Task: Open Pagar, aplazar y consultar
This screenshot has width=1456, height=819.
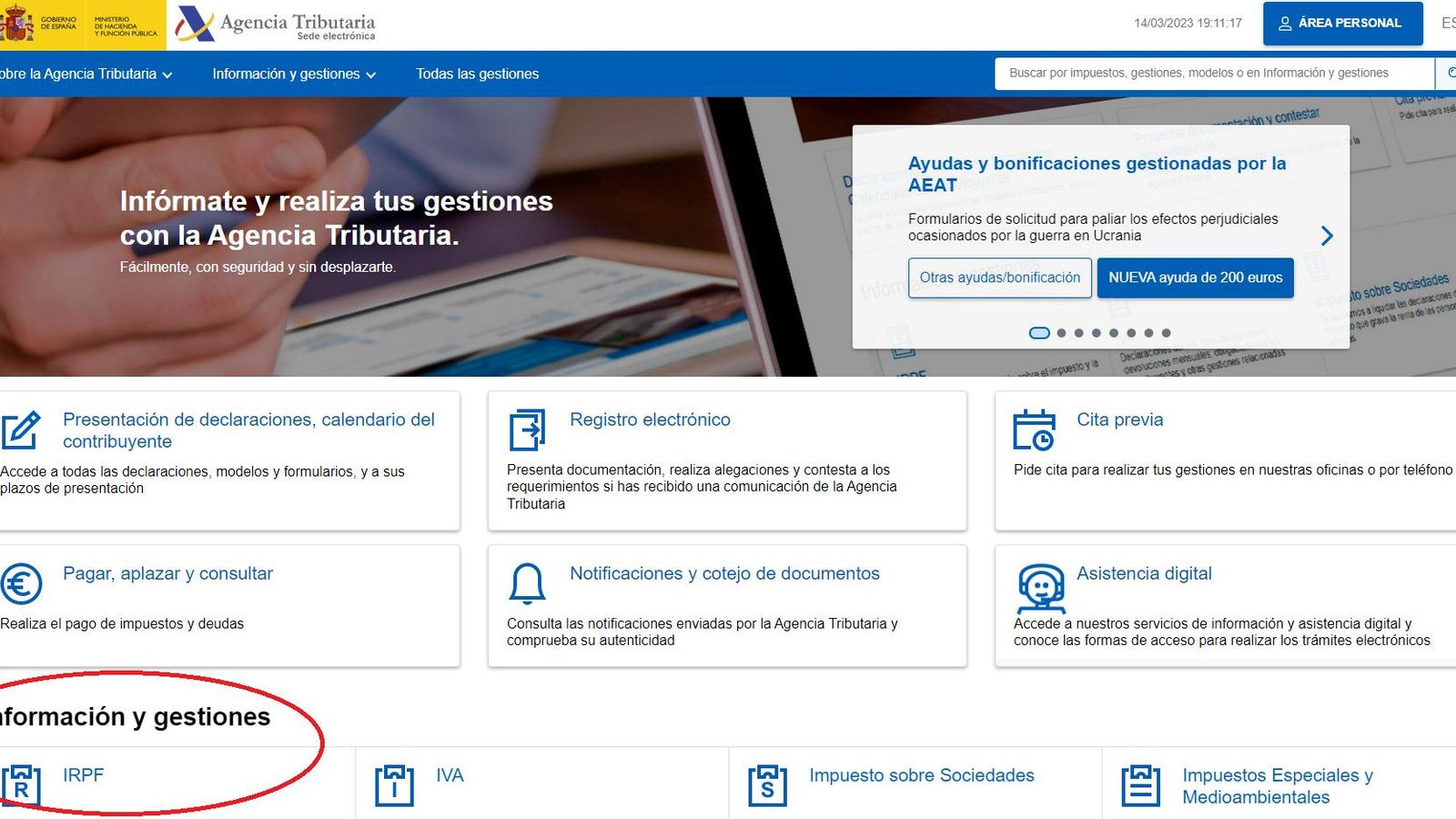Action: [x=167, y=573]
